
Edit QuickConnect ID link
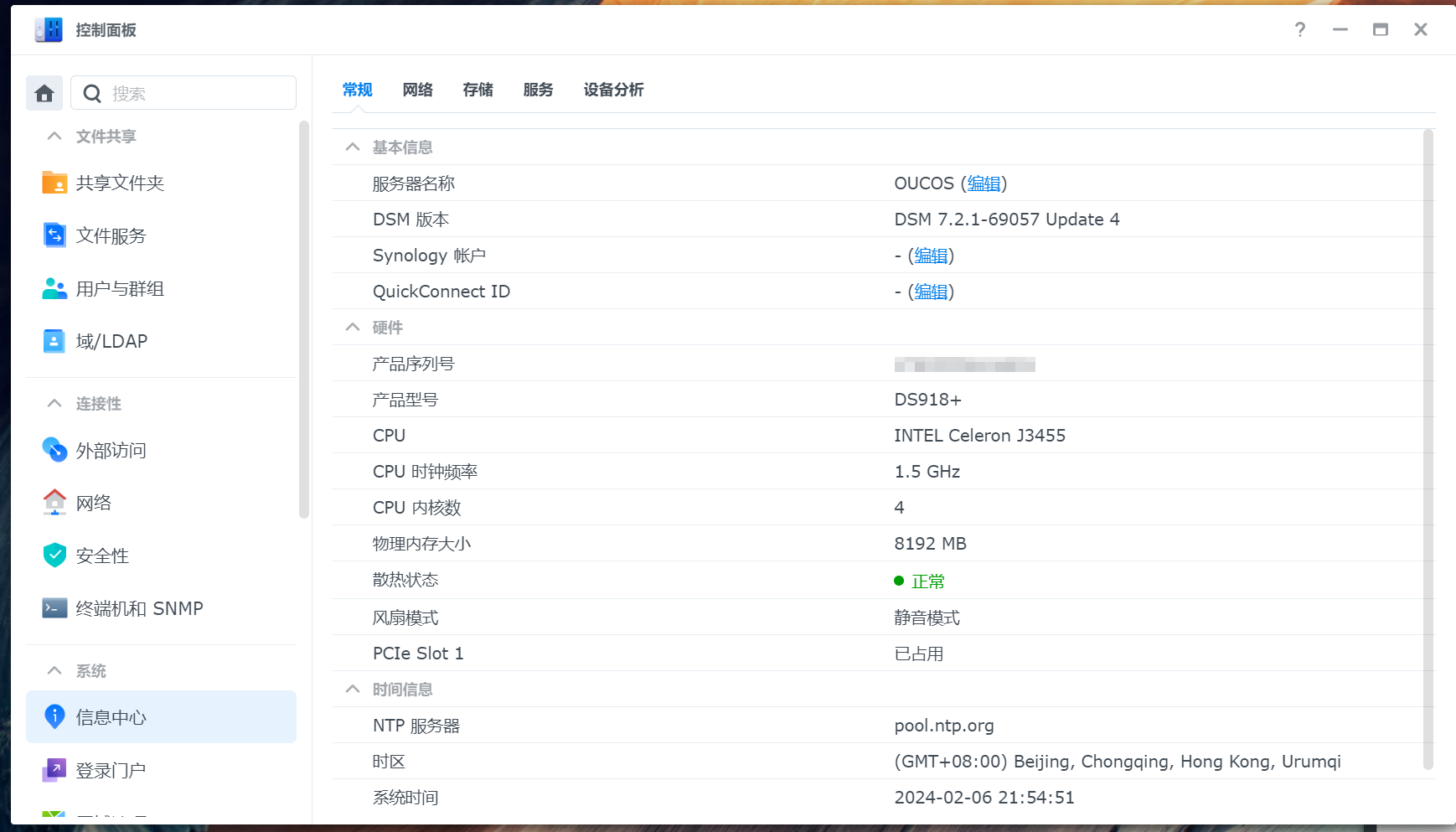click(931, 292)
